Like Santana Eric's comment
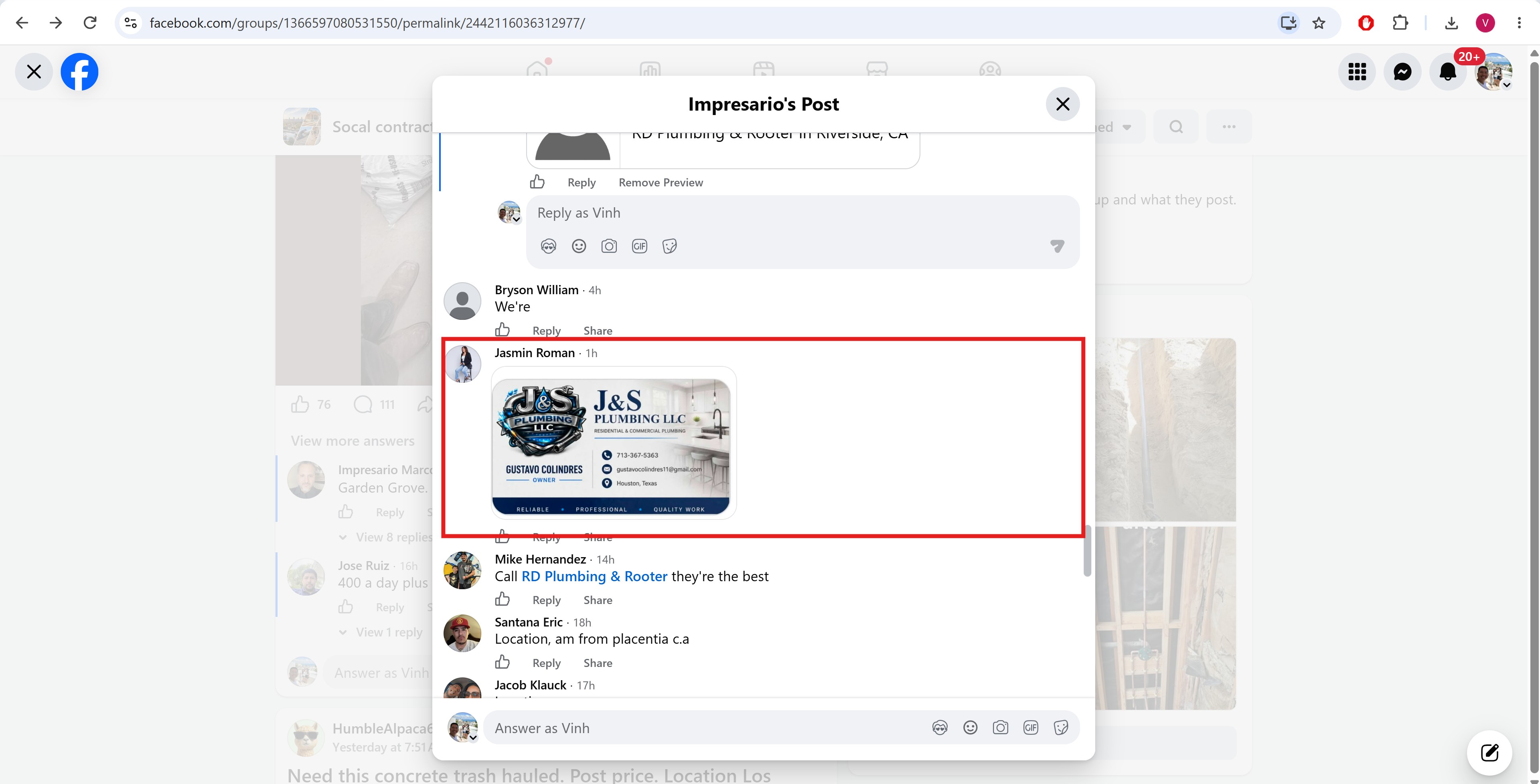 (502, 662)
